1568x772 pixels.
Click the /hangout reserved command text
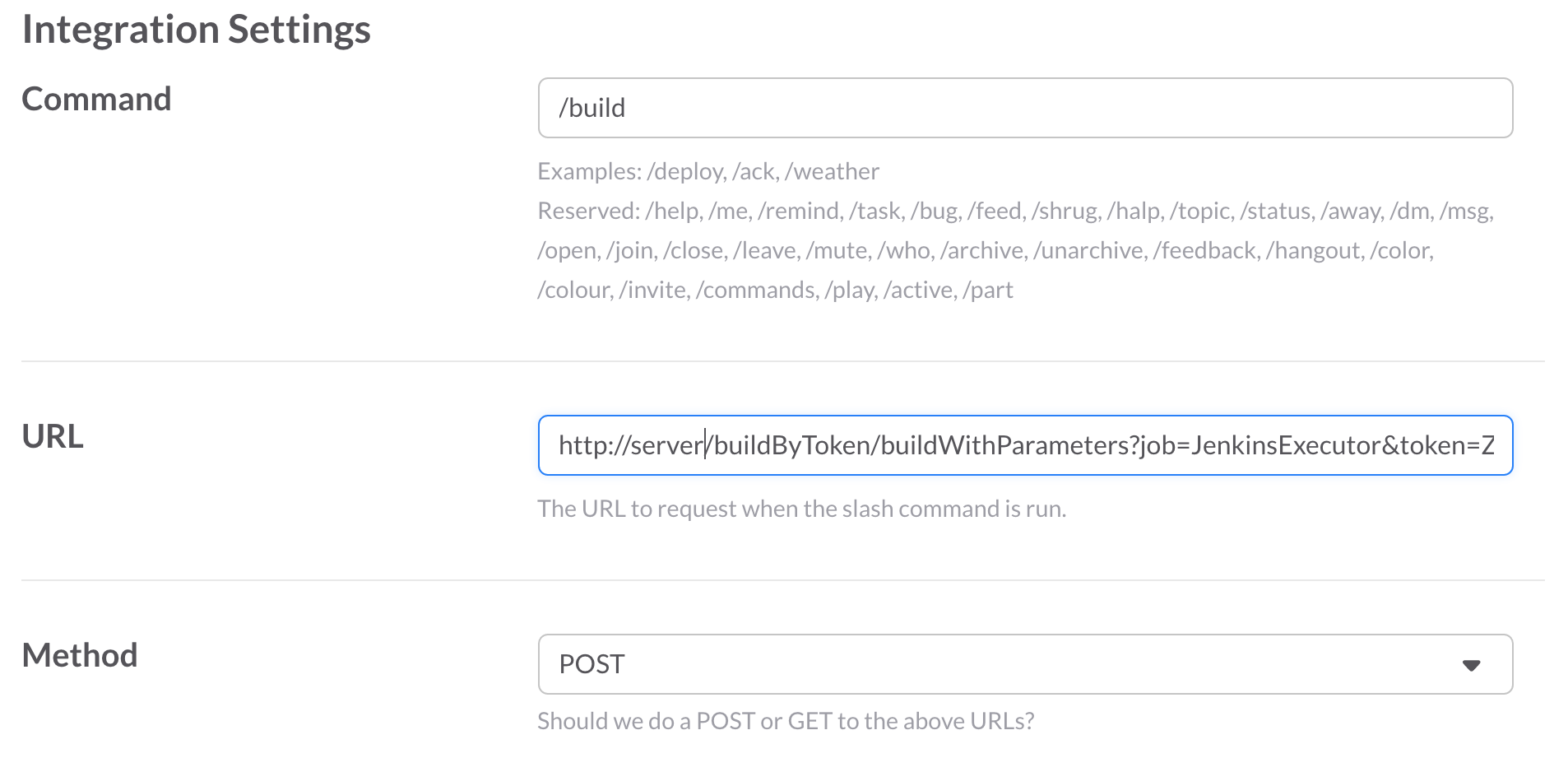point(1314,251)
